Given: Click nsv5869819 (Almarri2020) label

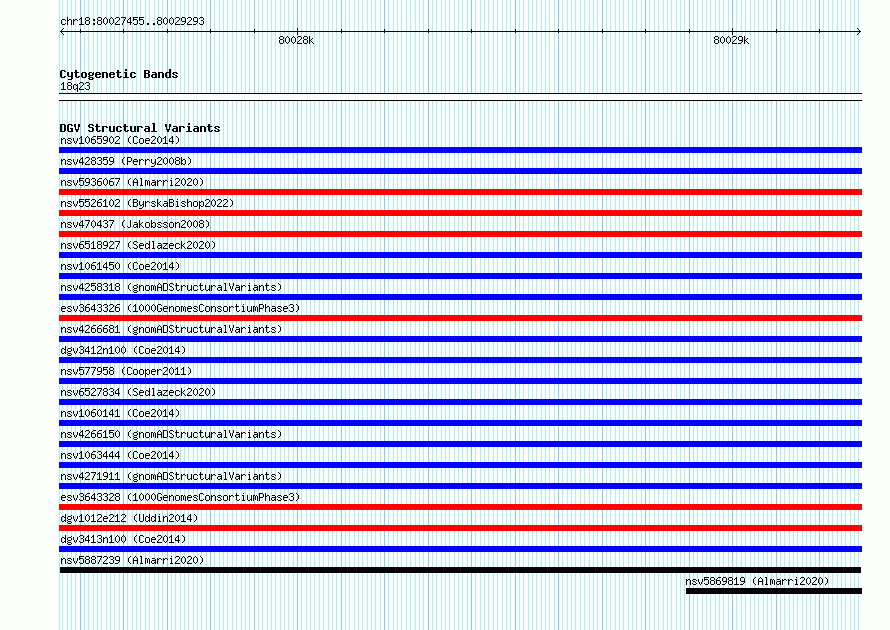Looking at the screenshot, I should coord(757,581).
